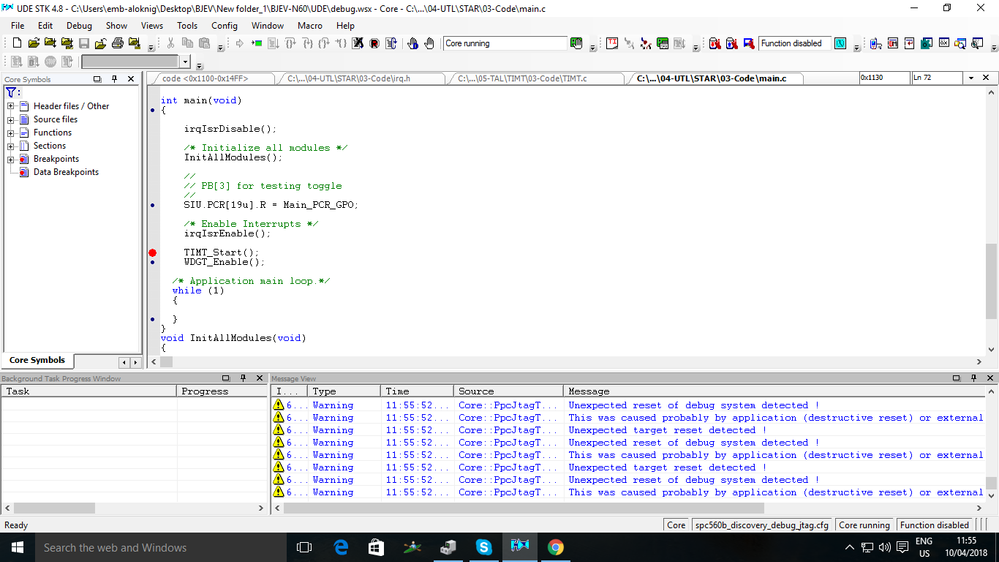The width and height of the screenshot is (999, 562).
Task: Click the Message View horizontal scrollbar thumb
Action: [x=524, y=508]
